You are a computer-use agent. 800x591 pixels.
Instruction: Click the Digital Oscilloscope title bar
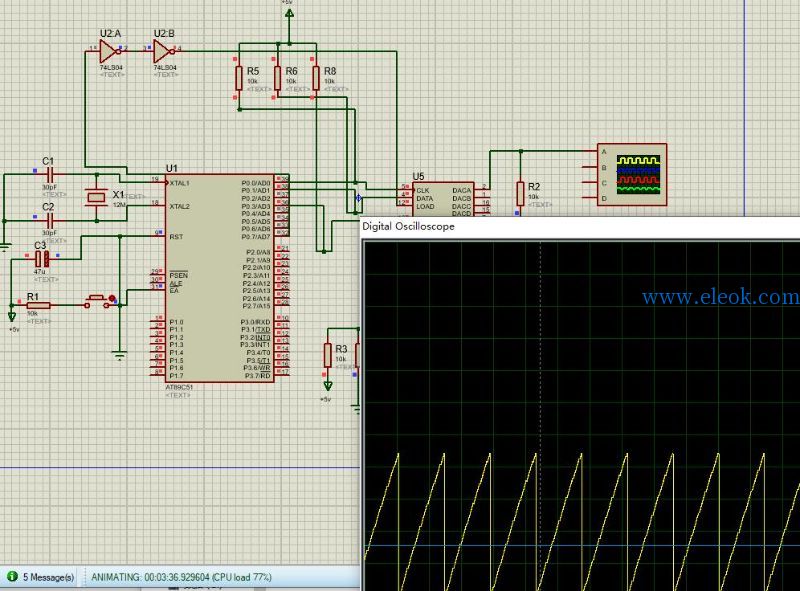click(x=581, y=227)
